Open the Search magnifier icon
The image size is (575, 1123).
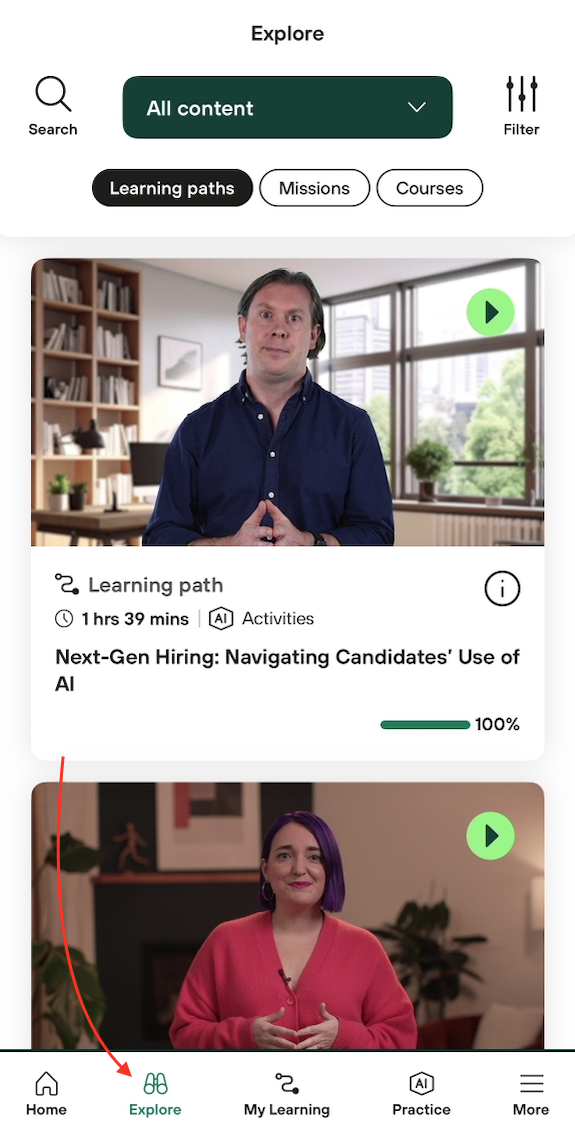point(53,95)
